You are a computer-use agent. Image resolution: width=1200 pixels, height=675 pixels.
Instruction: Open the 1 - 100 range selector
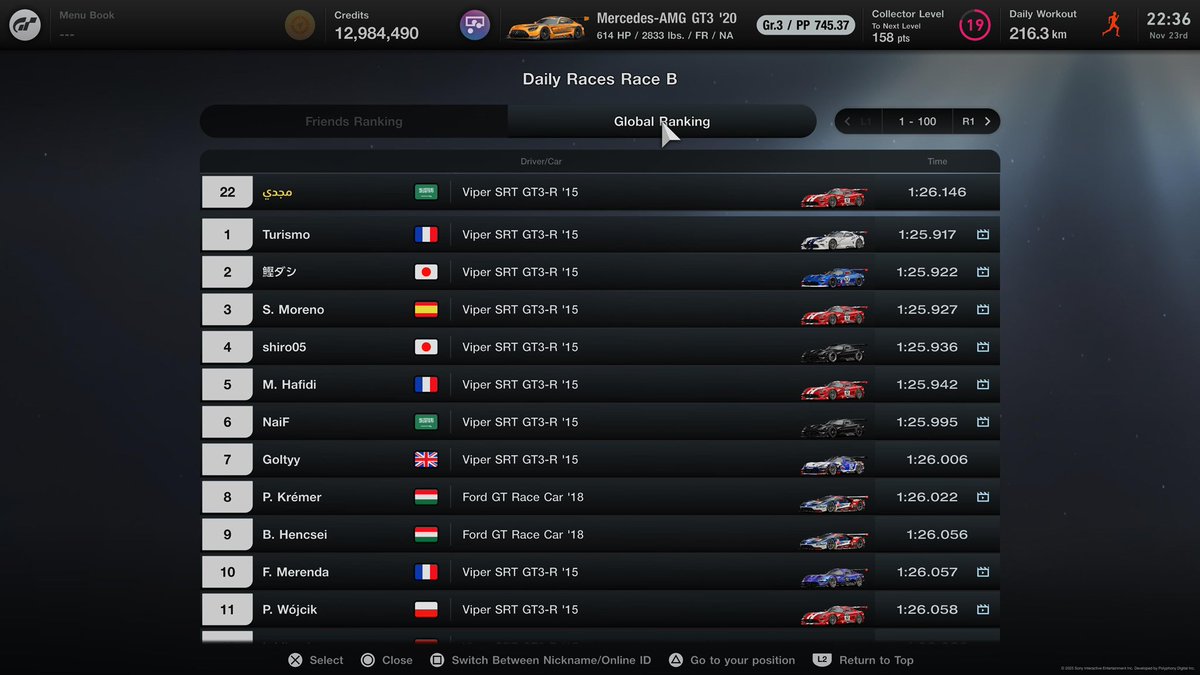(x=917, y=122)
